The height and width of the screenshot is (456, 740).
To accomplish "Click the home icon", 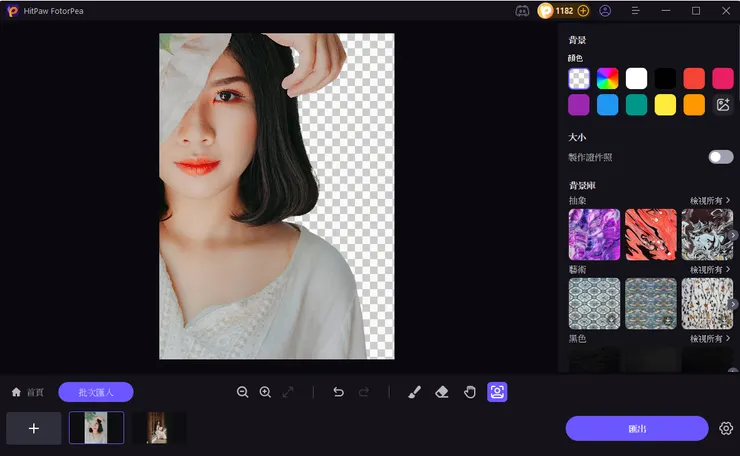I will 16,392.
